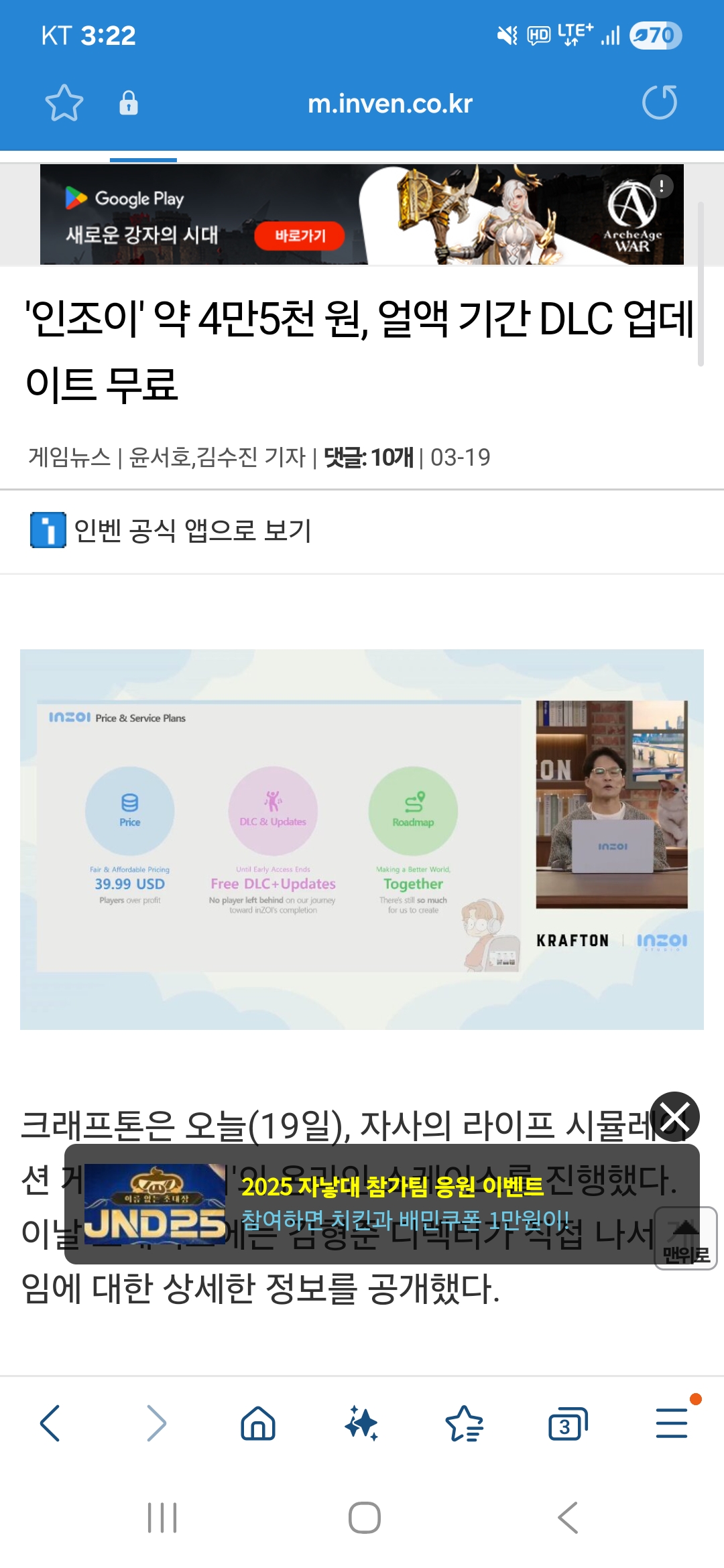724x1568 pixels.
Task: Open the inZOI price plans image
Action: 362,839
